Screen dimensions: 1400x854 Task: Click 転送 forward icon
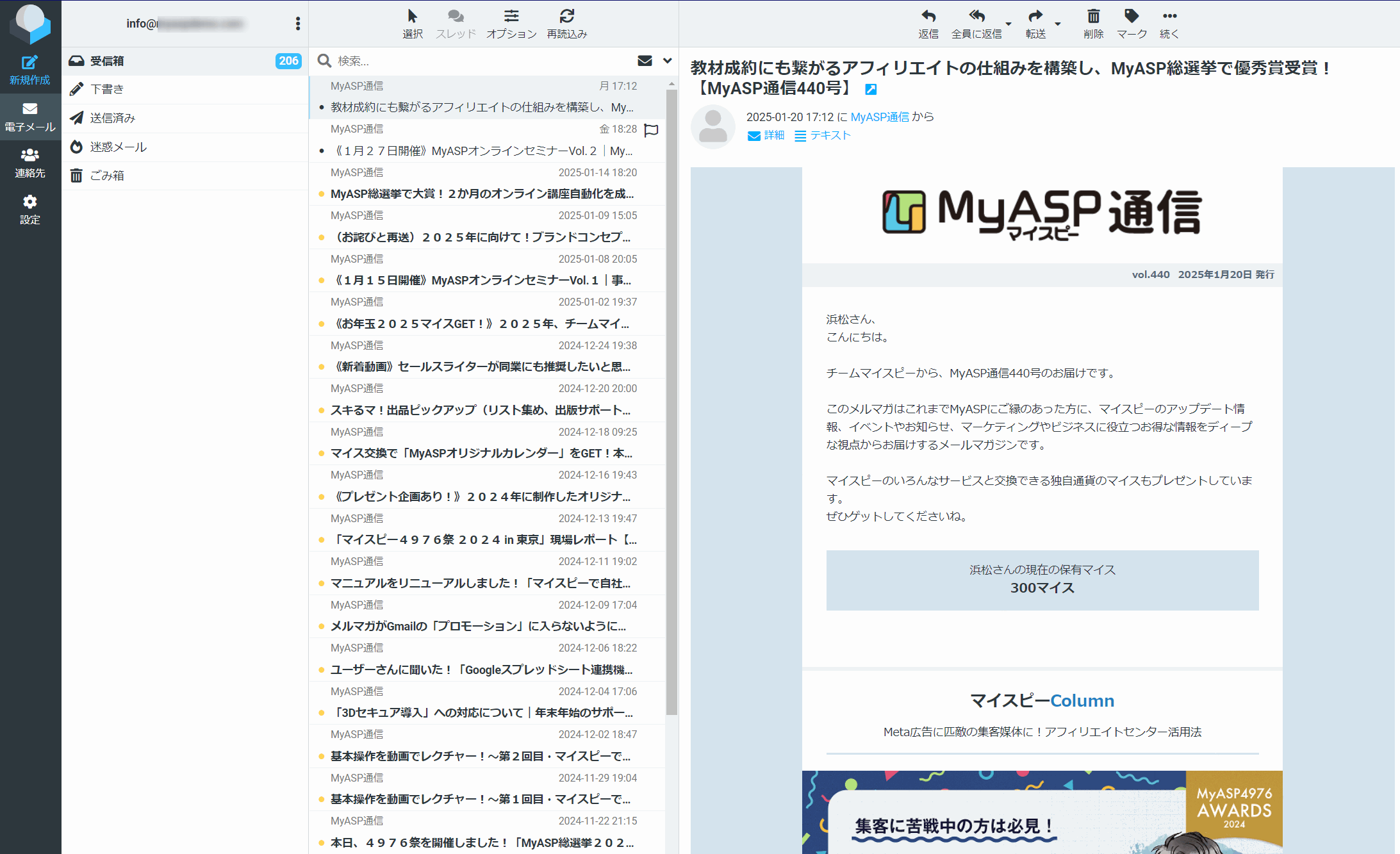click(1035, 24)
